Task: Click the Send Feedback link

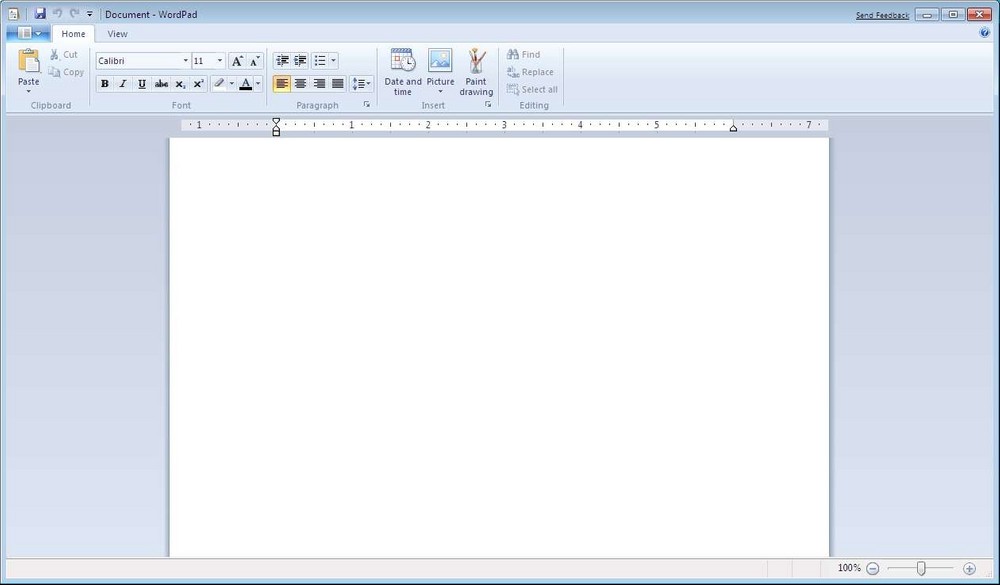Action: coord(882,15)
